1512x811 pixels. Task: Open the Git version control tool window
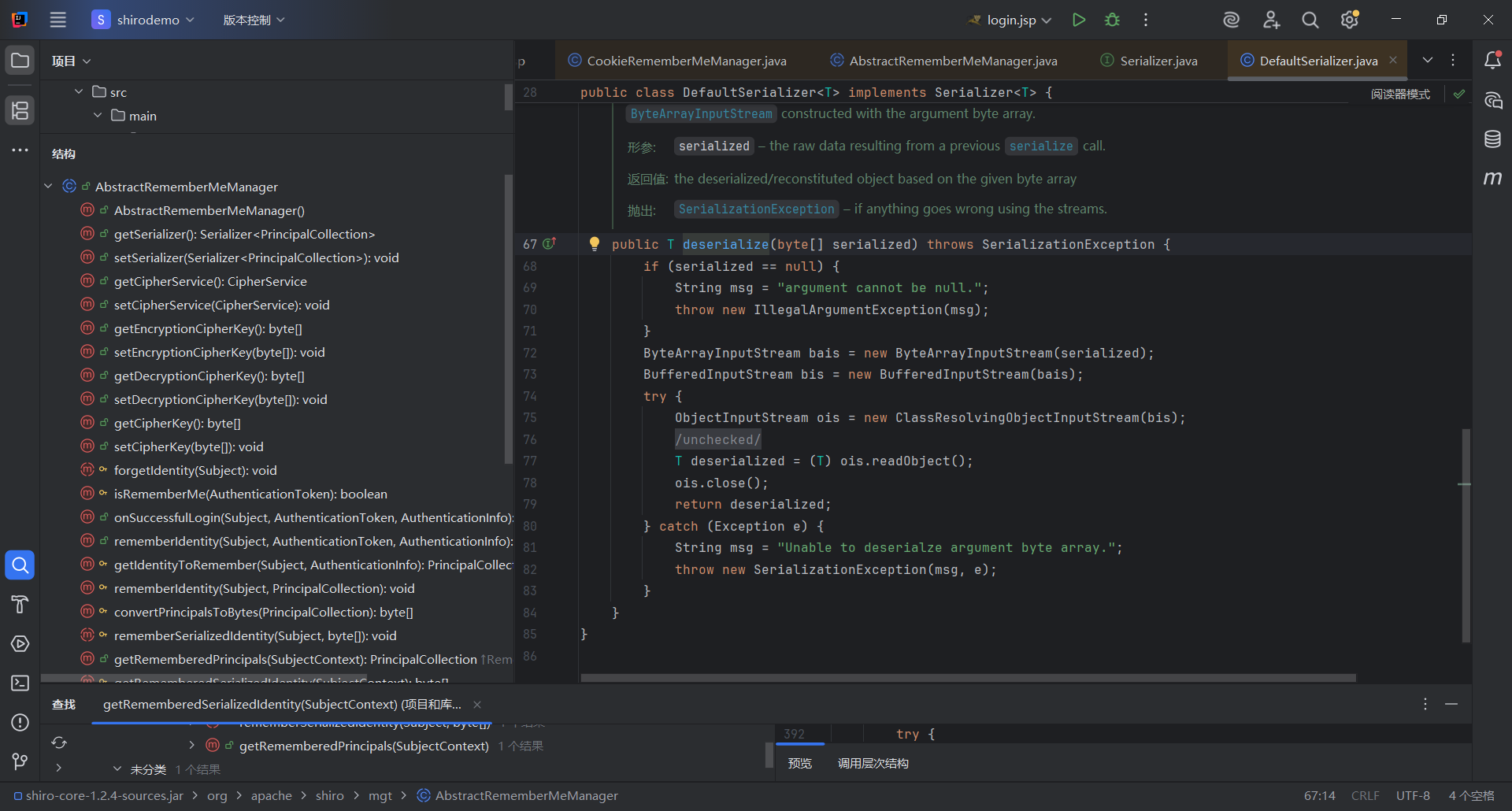coord(20,761)
